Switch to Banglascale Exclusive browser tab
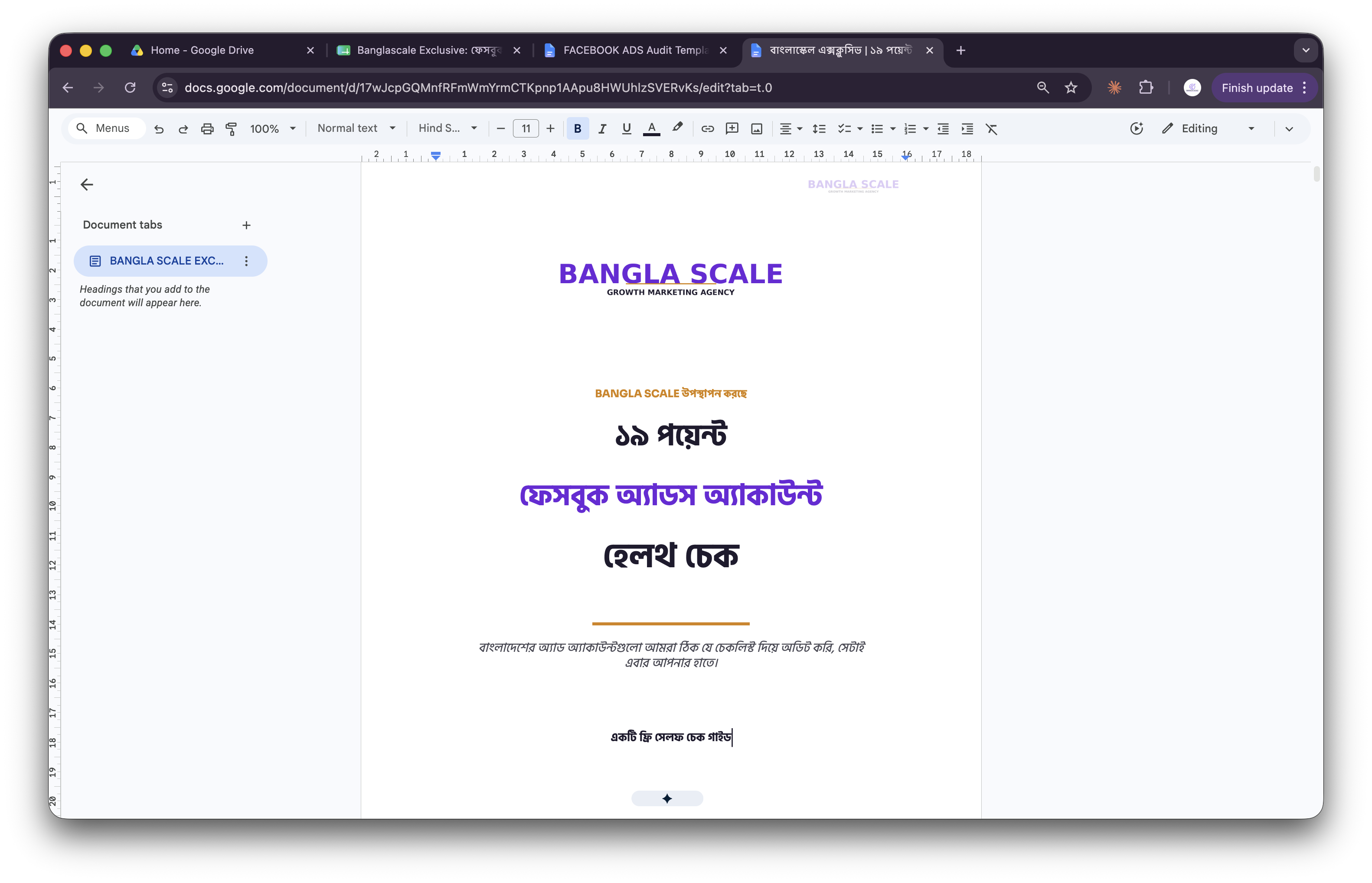The width and height of the screenshot is (1372, 883). pyautogui.click(x=427, y=50)
